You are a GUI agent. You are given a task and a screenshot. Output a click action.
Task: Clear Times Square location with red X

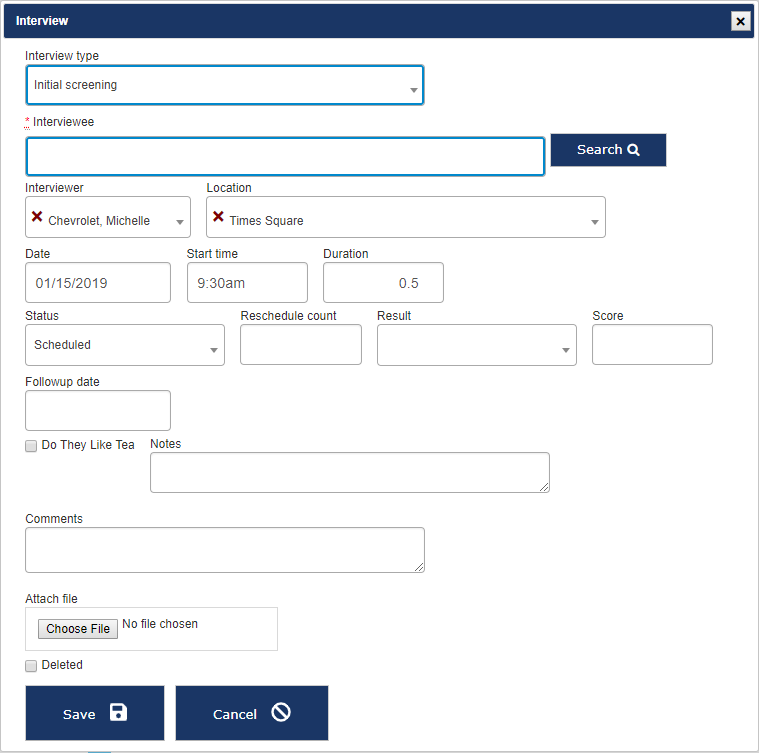(218, 217)
